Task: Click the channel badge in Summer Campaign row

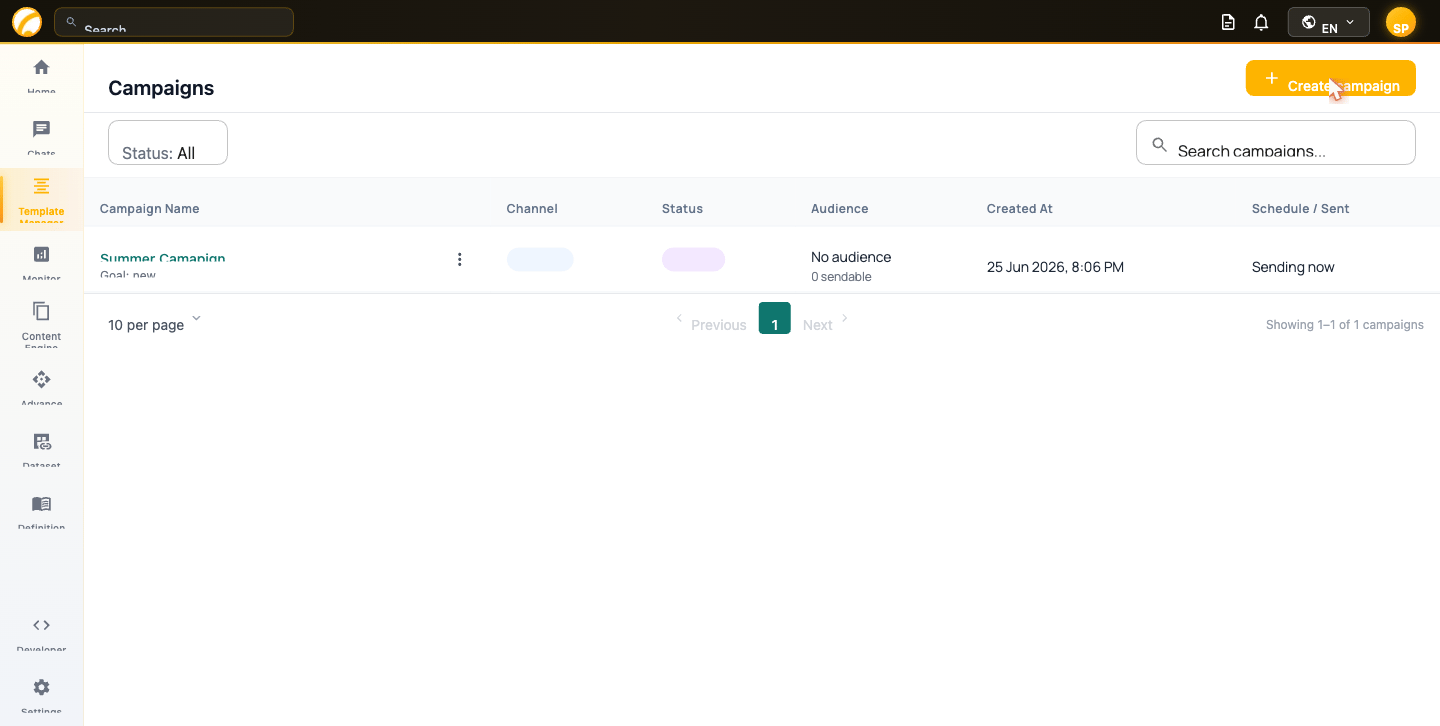Action: [x=540, y=260]
